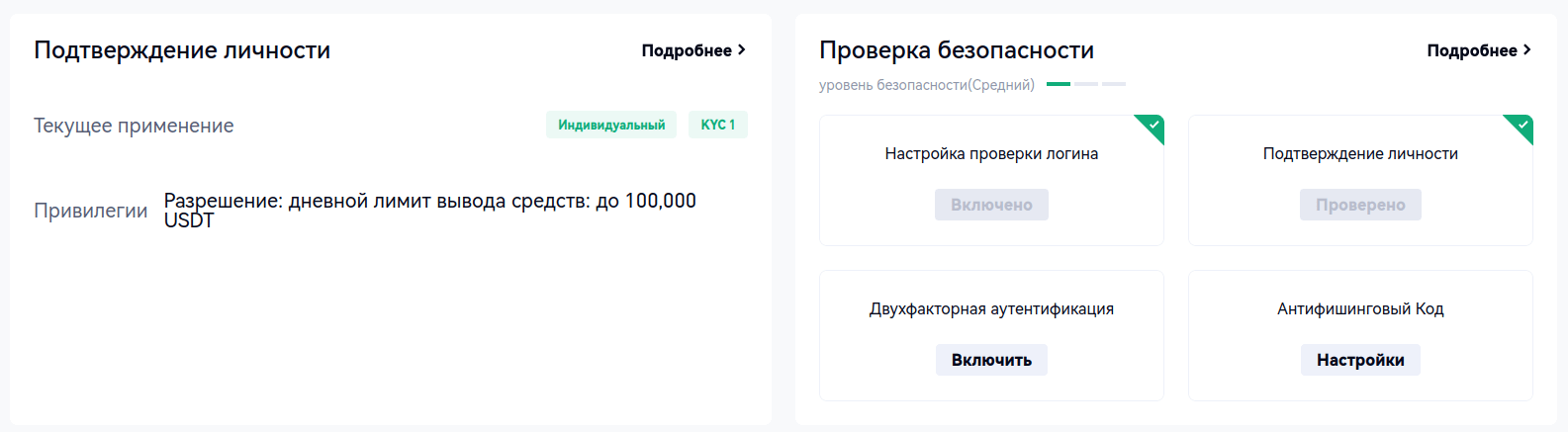Click the chevron arrow in the identity verification header
Viewport: 1568px width, 432px height.
742,50
